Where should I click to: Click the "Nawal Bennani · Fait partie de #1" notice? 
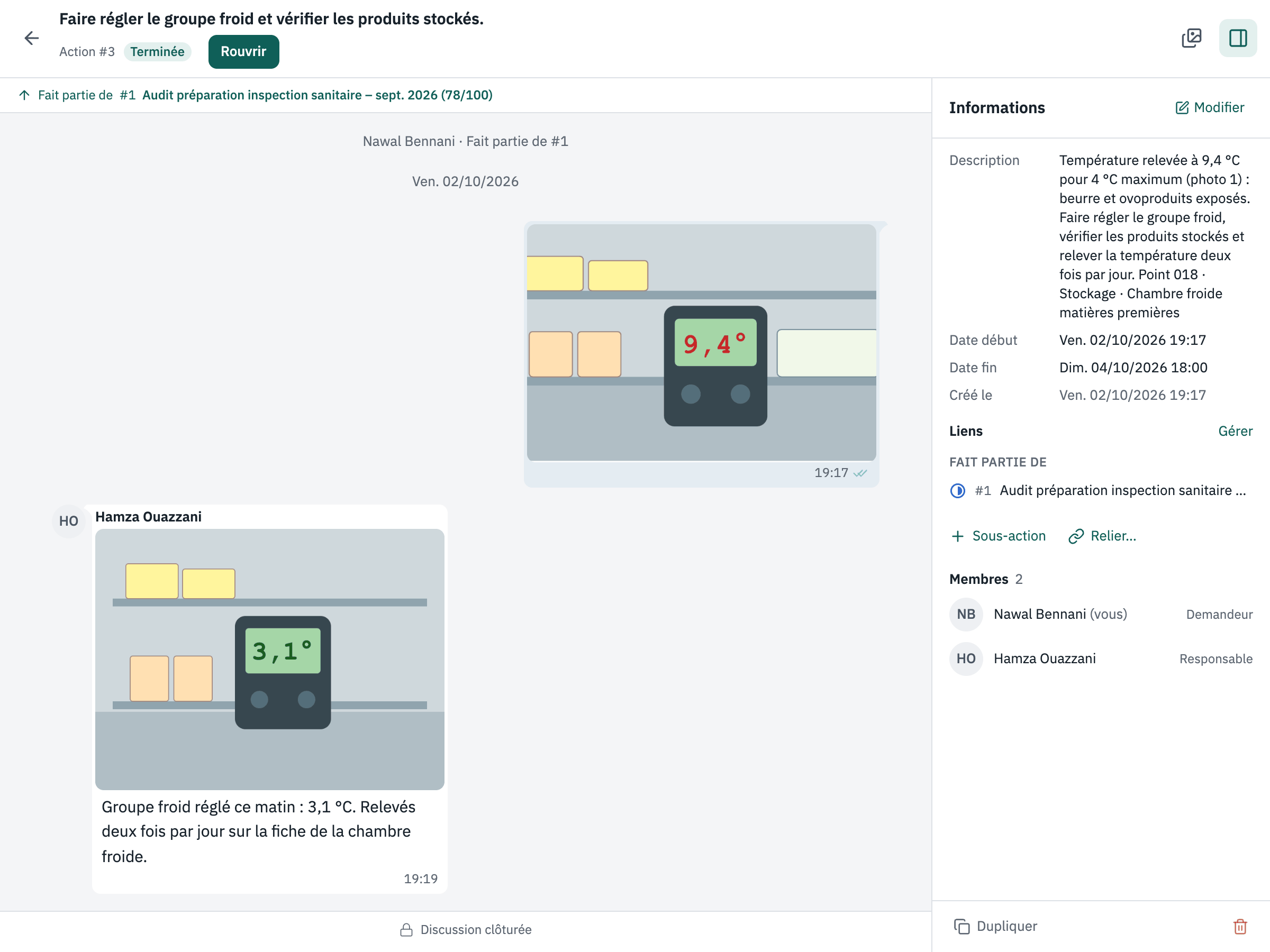click(466, 141)
